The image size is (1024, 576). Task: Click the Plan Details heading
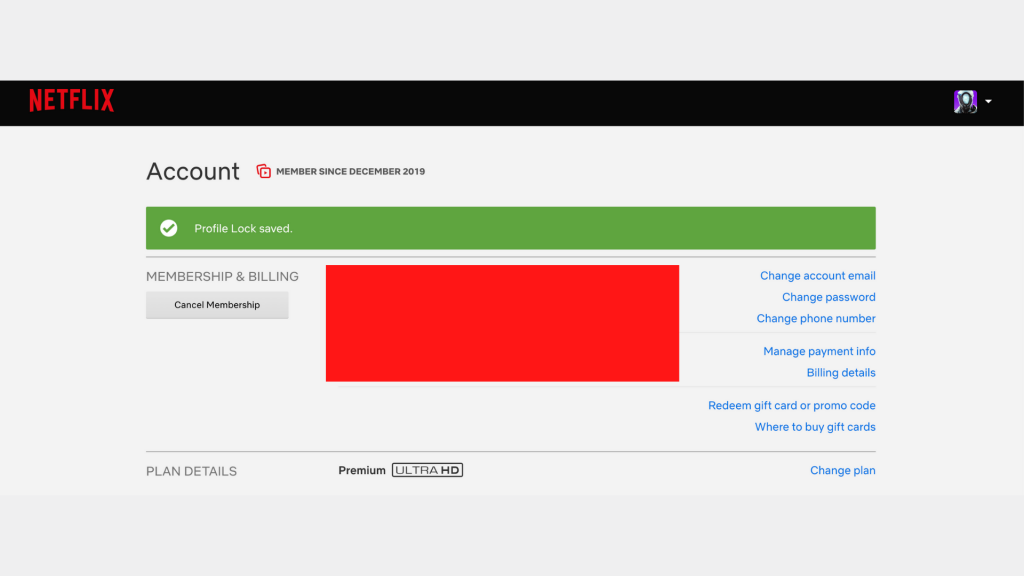[x=191, y=472]
